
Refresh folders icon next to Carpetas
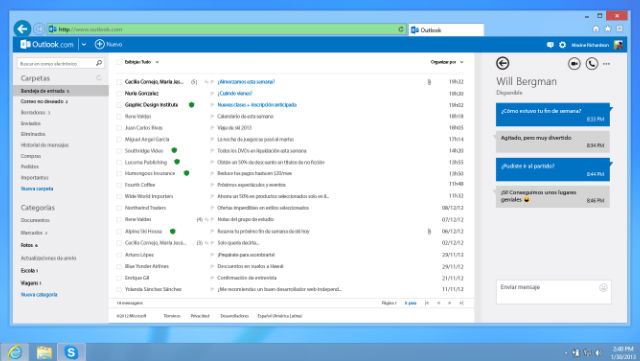pyautogui.click(x=99, y=78)
